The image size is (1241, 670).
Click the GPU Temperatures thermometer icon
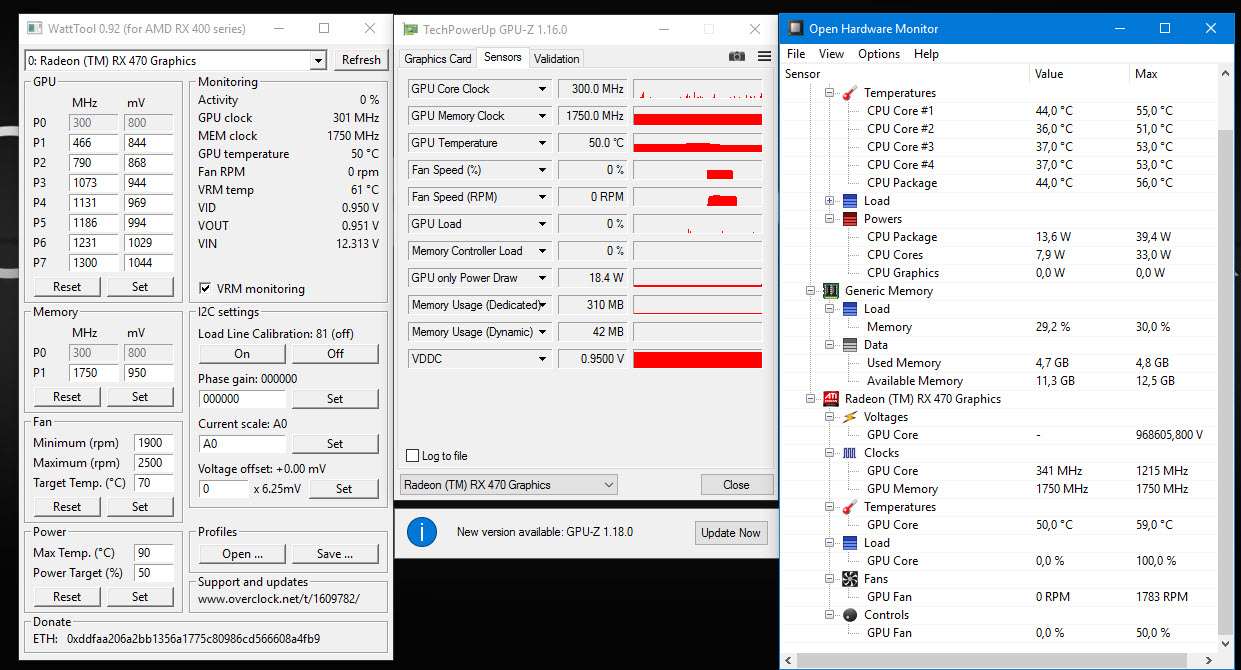tap(849, 507)
